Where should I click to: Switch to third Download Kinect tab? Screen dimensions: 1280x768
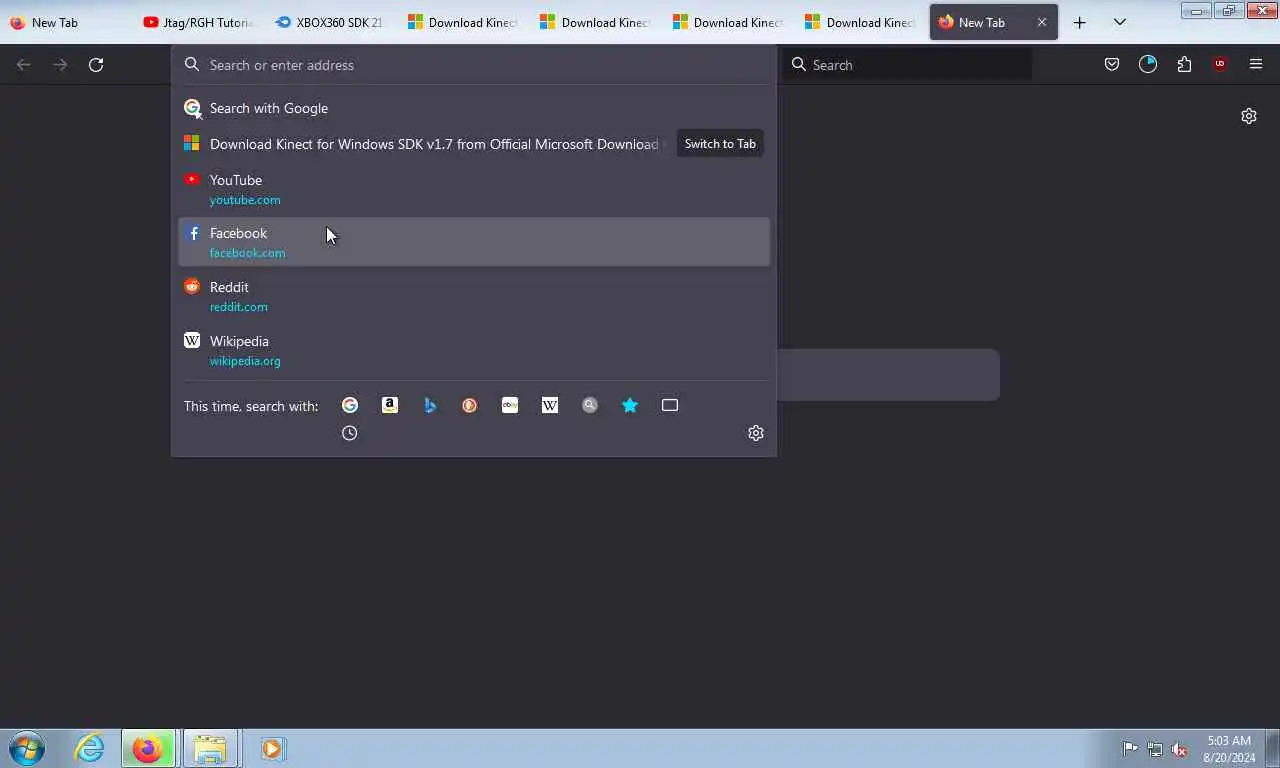(727, 22)
